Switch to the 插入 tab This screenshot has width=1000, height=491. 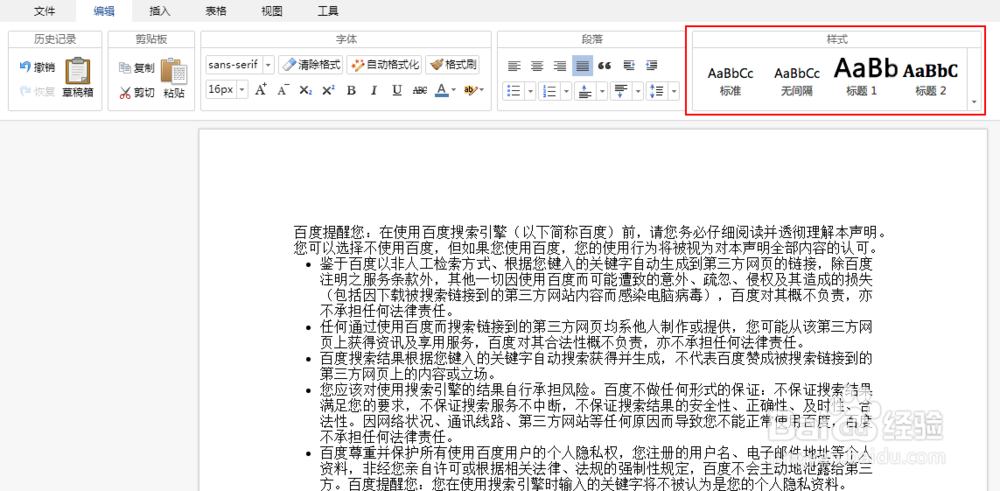159,11
